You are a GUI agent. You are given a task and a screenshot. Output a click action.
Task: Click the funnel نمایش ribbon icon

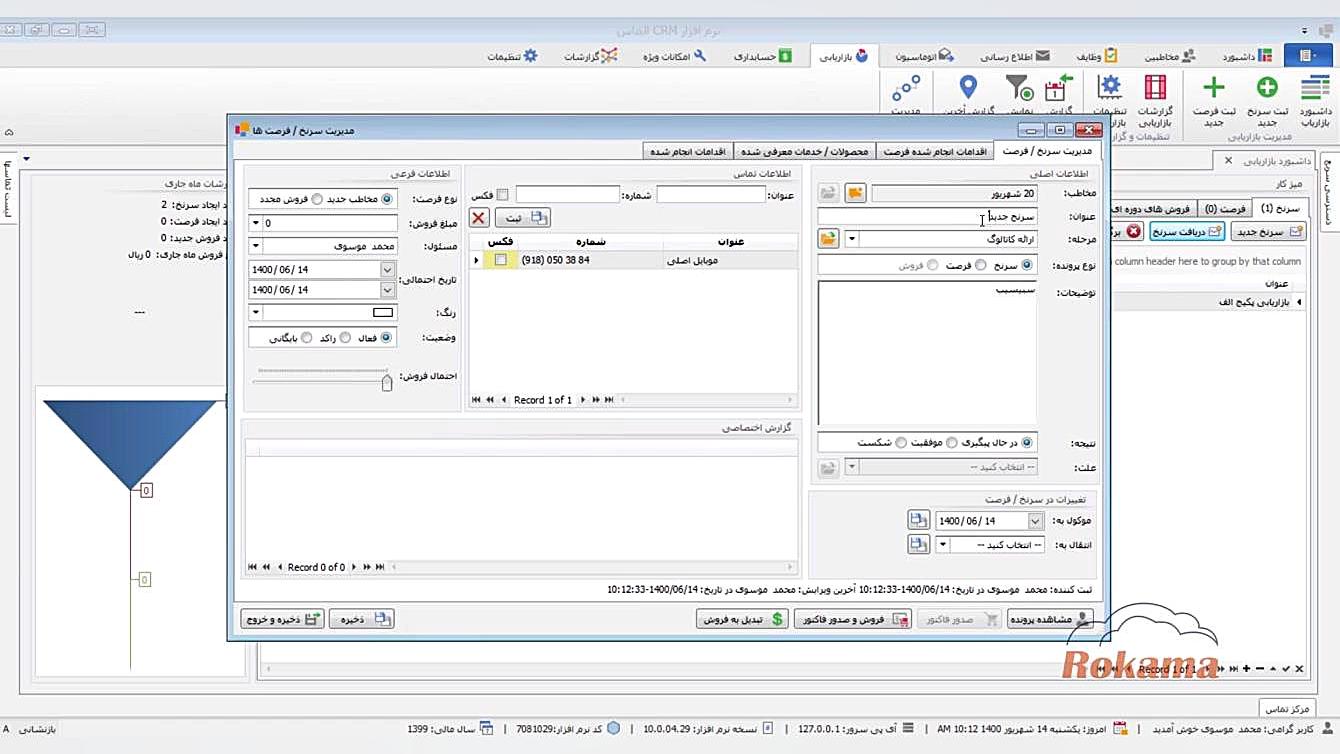pyautogui.click(x=1017, y=88)
